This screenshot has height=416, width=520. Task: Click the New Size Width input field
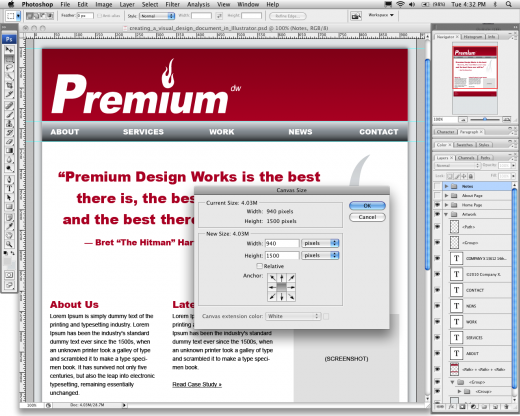pos(282,243)
